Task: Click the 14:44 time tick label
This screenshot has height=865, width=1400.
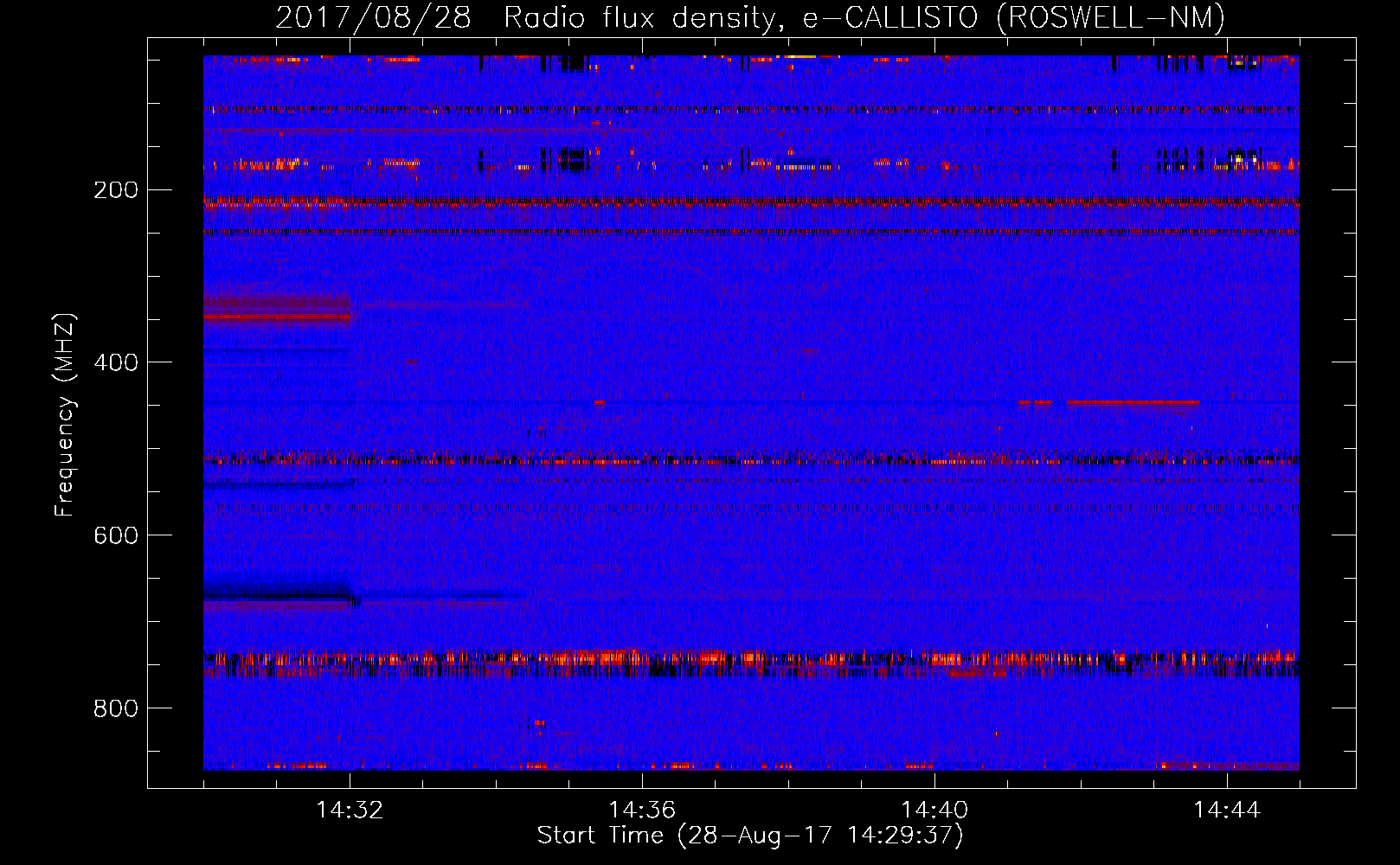Action: [1227, 811]
